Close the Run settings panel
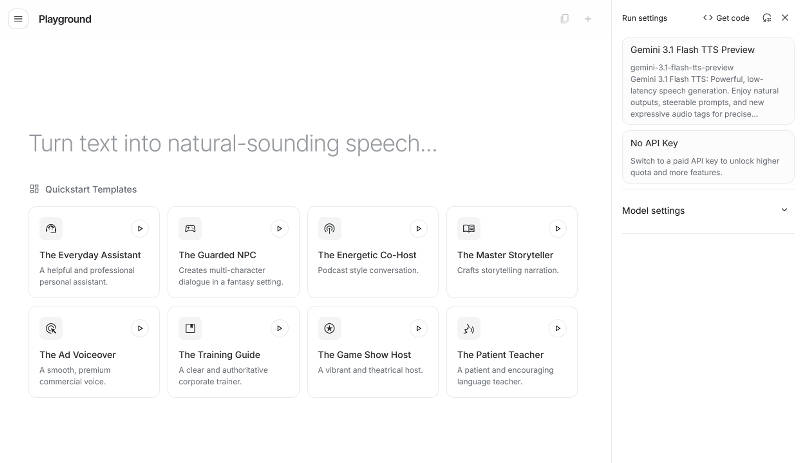 [x=785, y=18]
